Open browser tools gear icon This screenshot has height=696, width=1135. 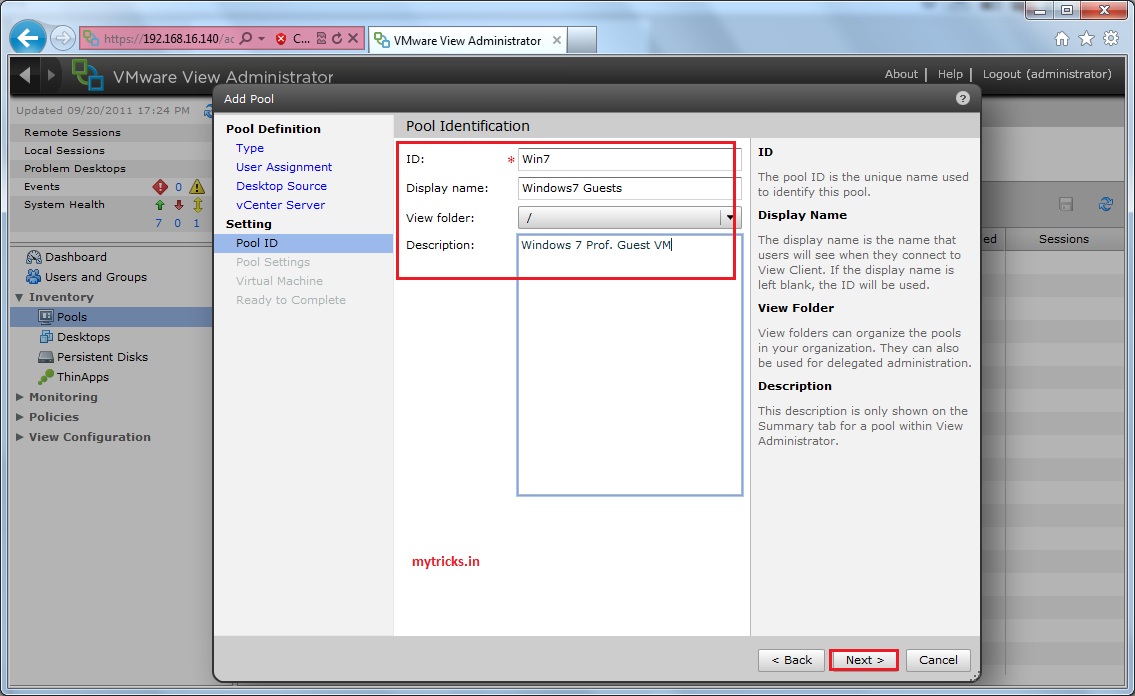pos(1111,39)
